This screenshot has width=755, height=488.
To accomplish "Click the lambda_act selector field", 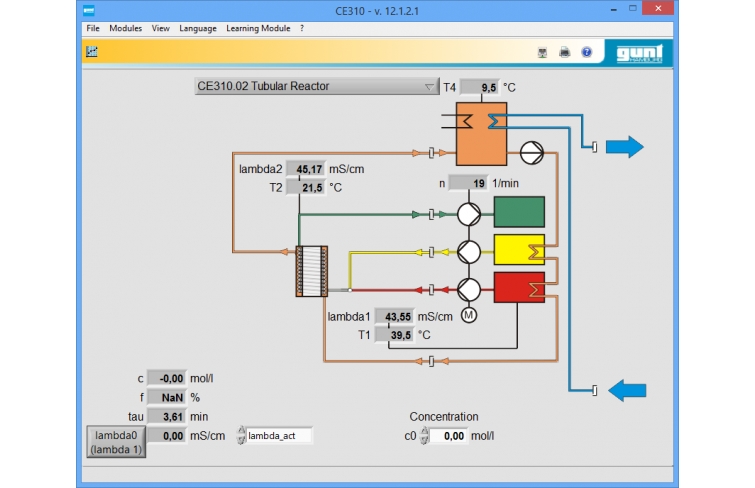I will pyautogui.click(x=279, y=436).
